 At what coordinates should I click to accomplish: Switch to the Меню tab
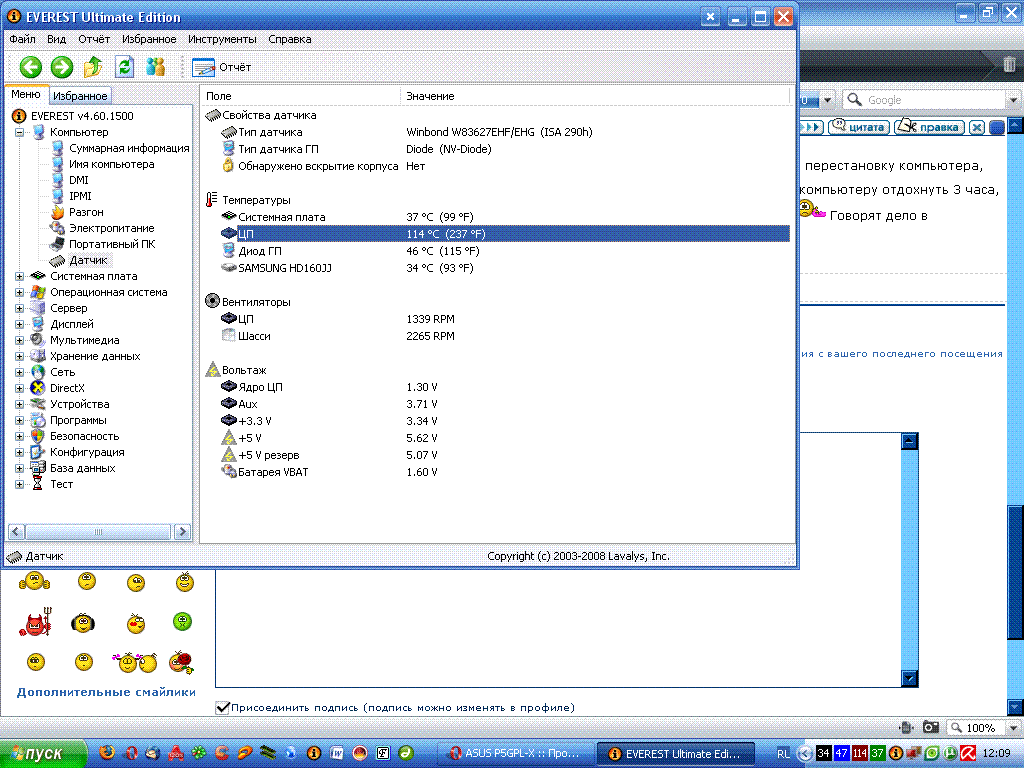click(25, 95)
